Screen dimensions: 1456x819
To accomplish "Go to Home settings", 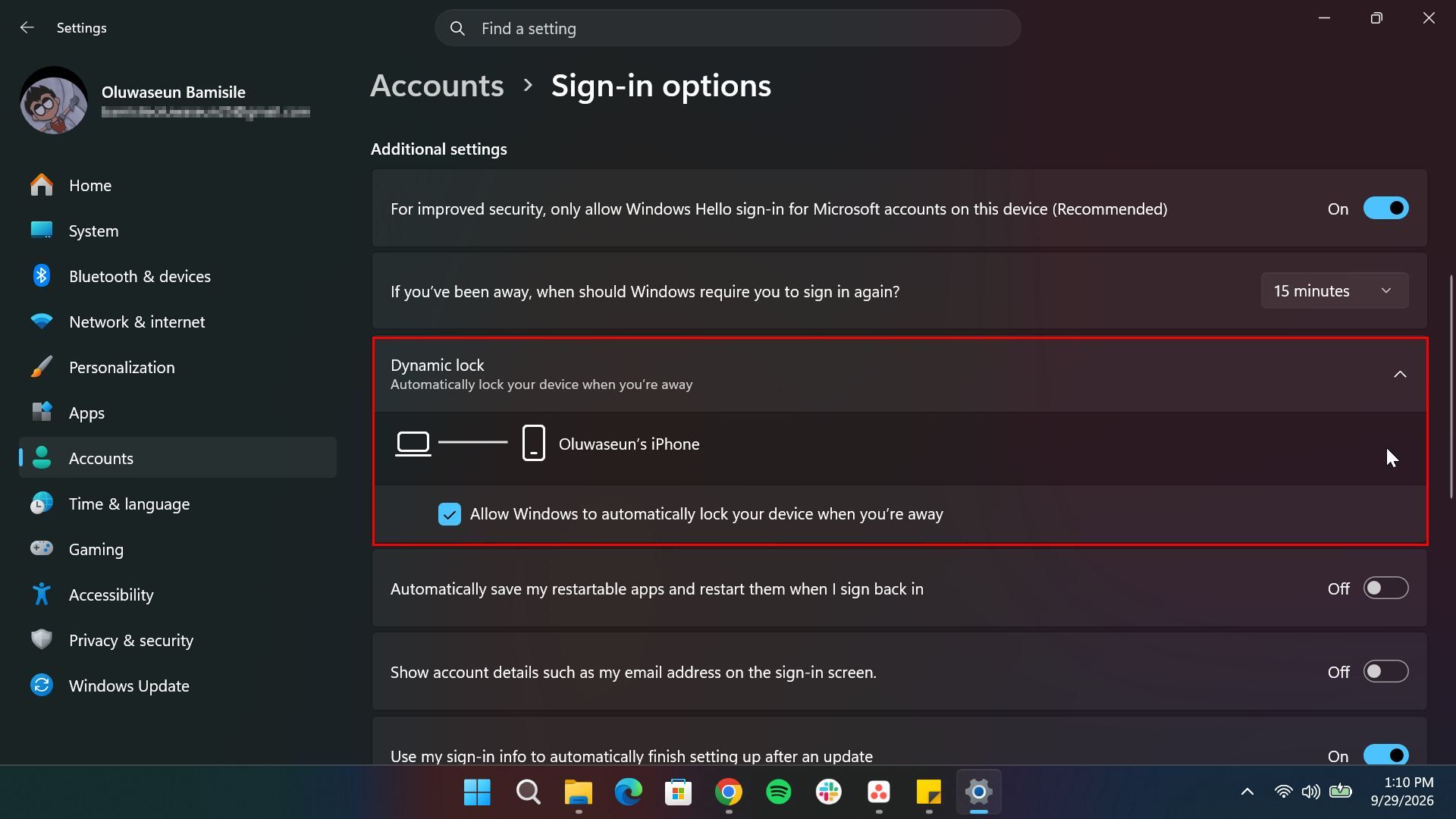I will point(177,185).
